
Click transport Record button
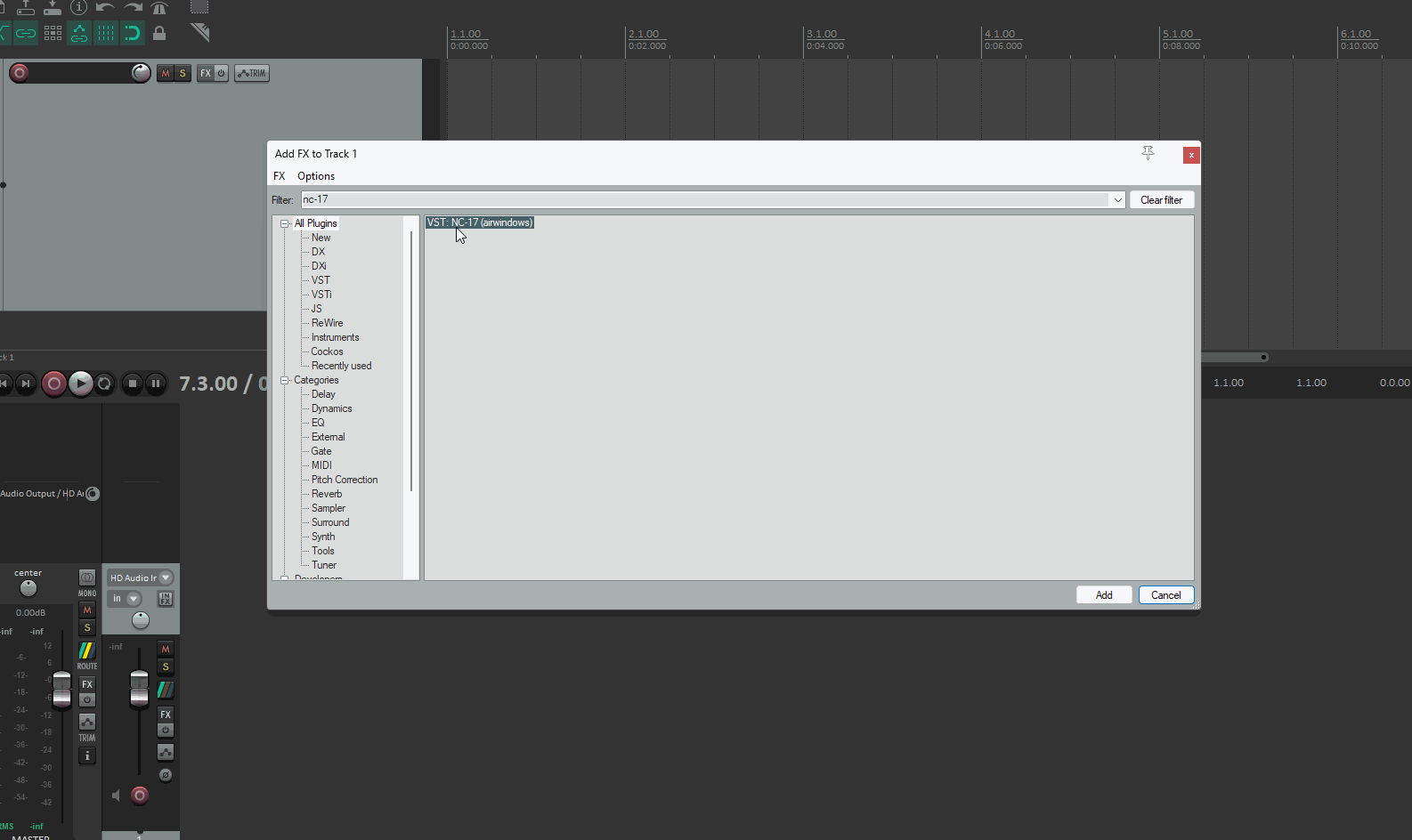pyautogui.click(x=53, y=384)
